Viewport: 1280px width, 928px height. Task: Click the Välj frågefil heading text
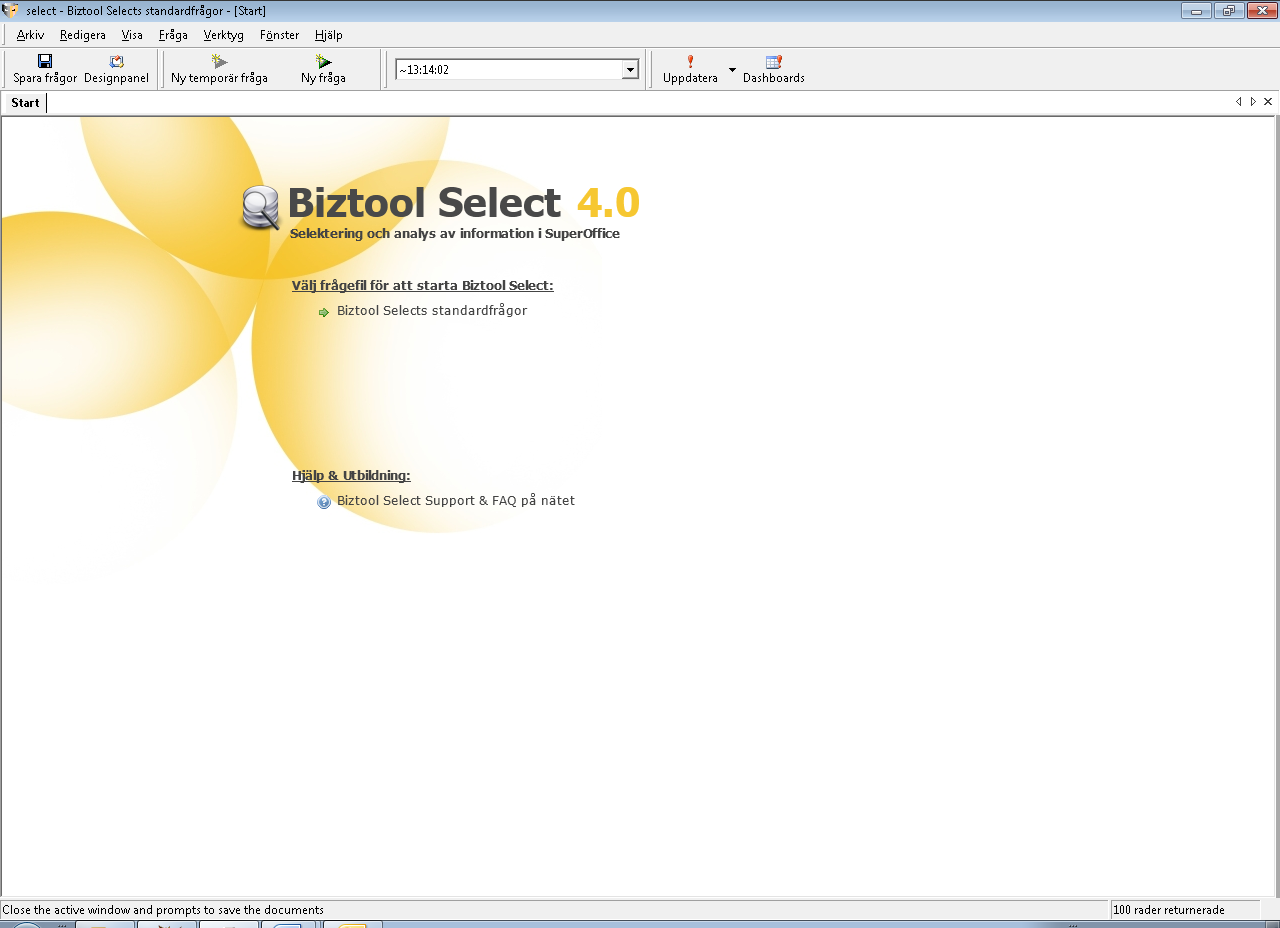point(422,286)
